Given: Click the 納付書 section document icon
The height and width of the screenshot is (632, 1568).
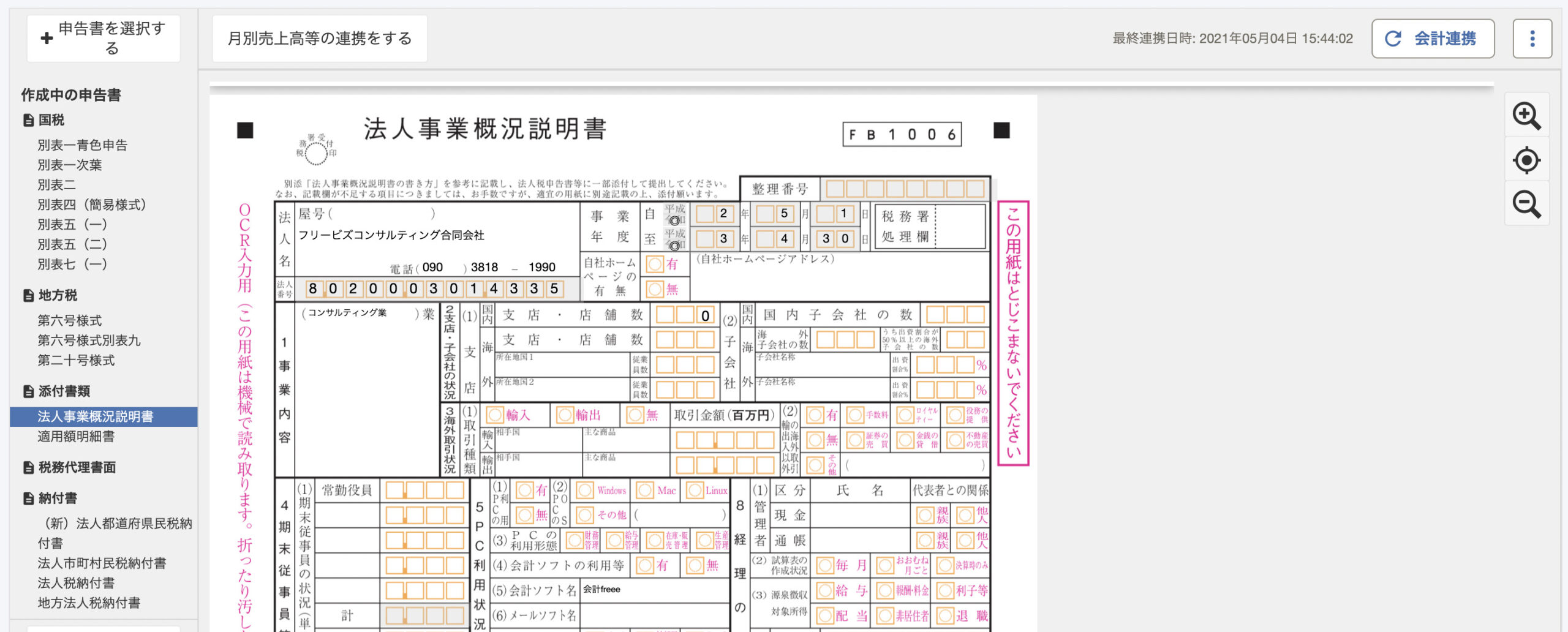Looking at the screenshot, I should click(x=28, y=498).
